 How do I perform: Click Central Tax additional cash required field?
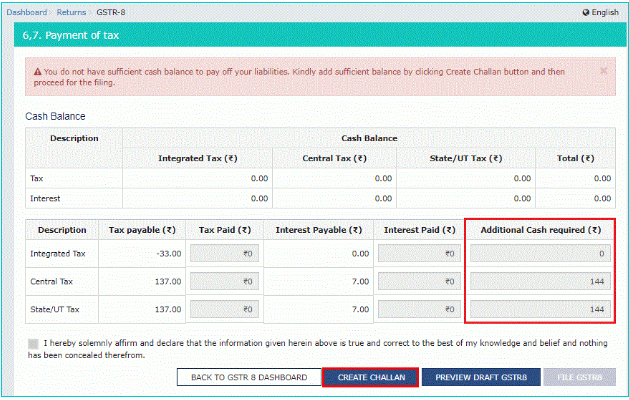[x=540, y=283]
